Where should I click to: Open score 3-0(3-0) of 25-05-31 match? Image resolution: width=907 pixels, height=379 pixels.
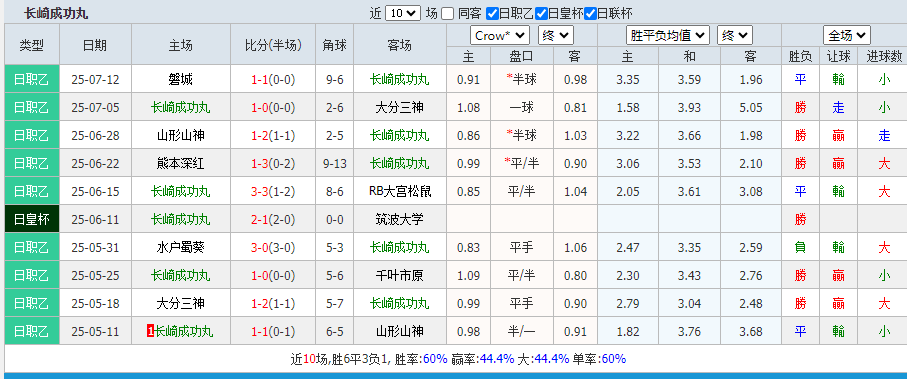273,248
